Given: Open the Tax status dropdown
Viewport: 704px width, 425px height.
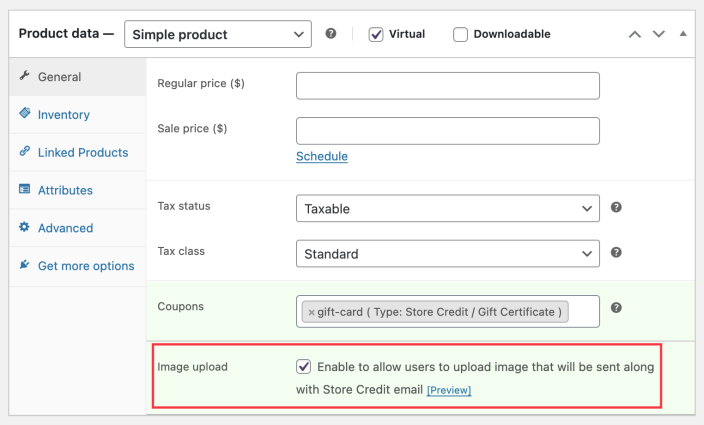Looking at the screenshot, I should (x=447, y=209).
